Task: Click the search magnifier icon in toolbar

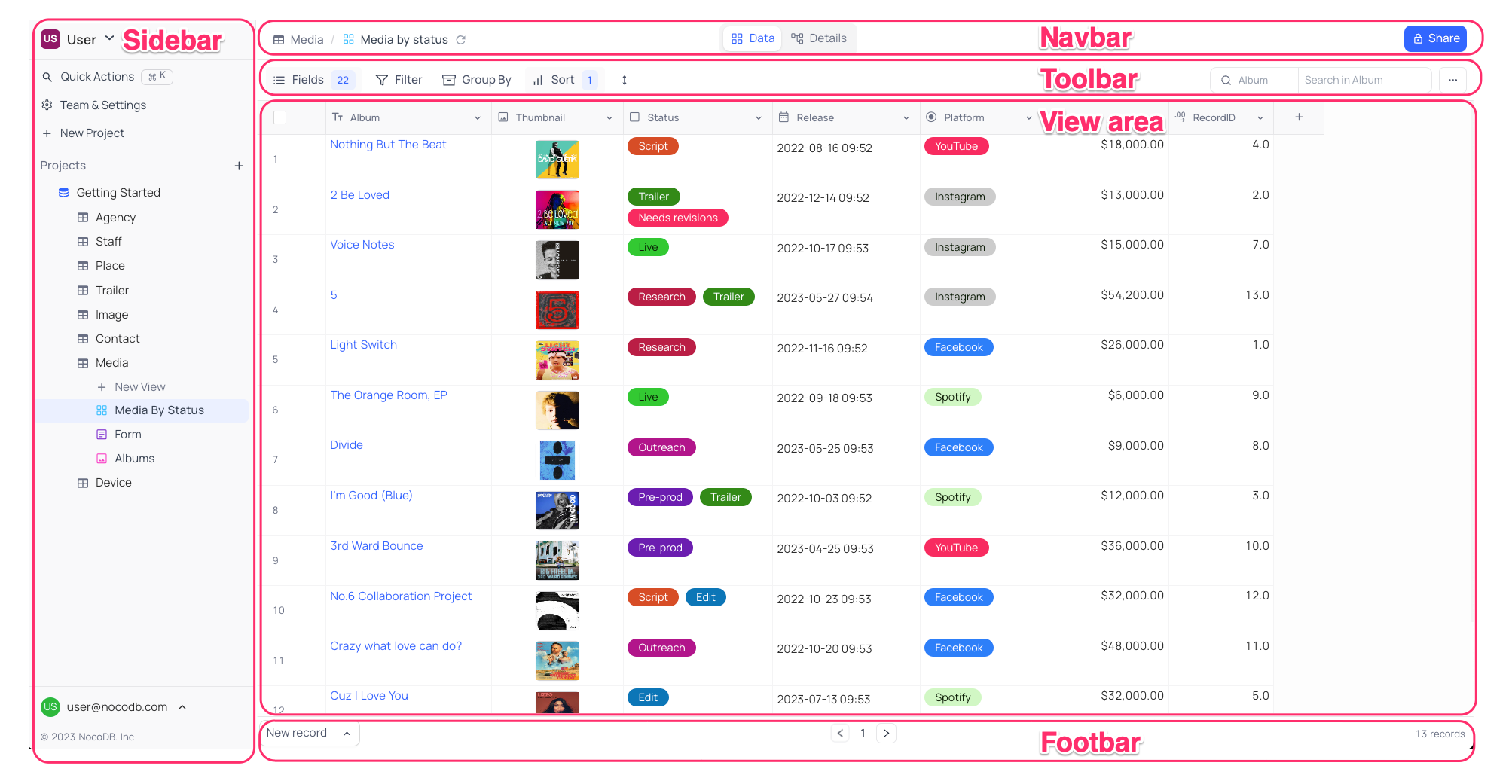Action: click(1226, 81)
